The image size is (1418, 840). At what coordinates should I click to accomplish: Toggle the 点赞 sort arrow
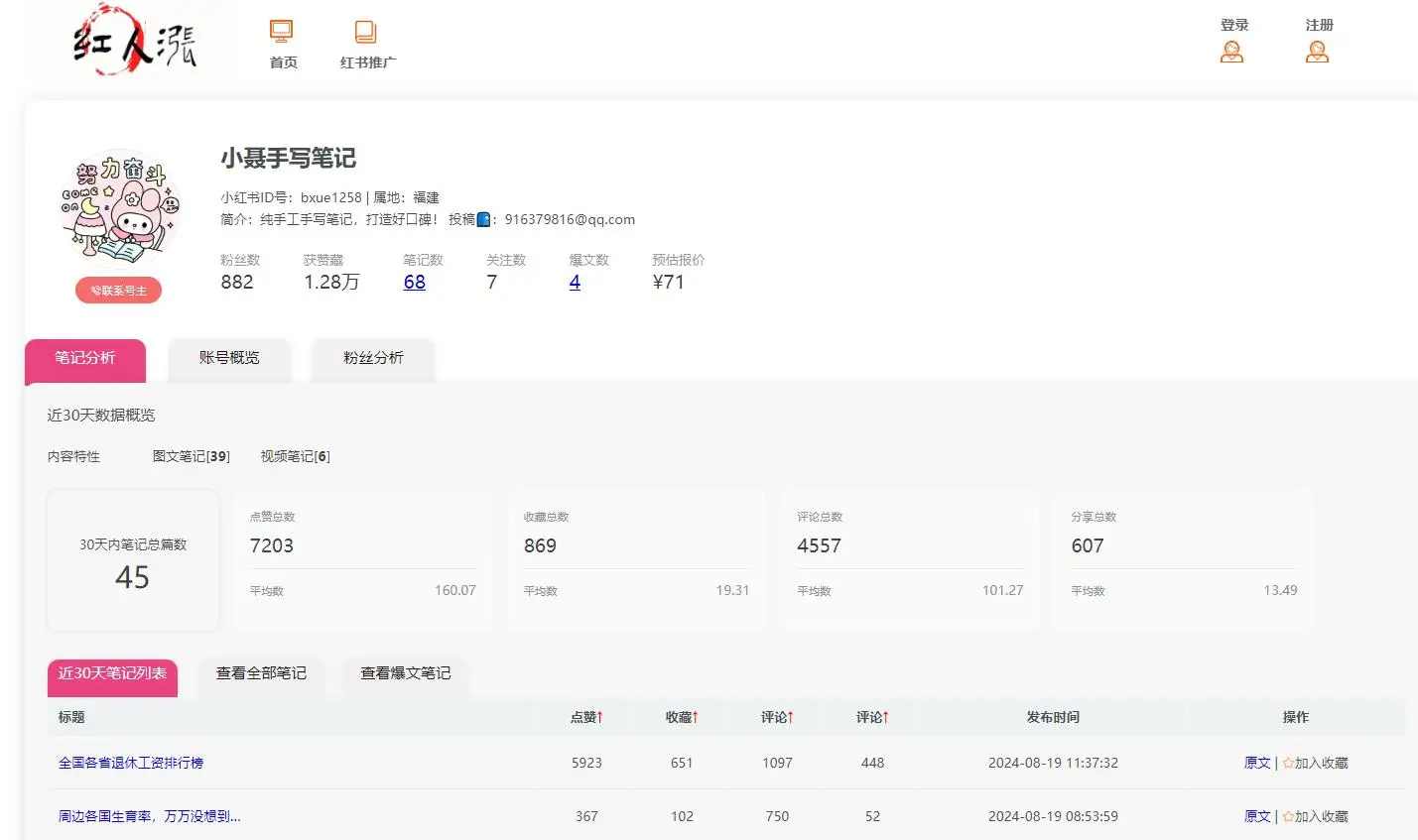point(602,717)
